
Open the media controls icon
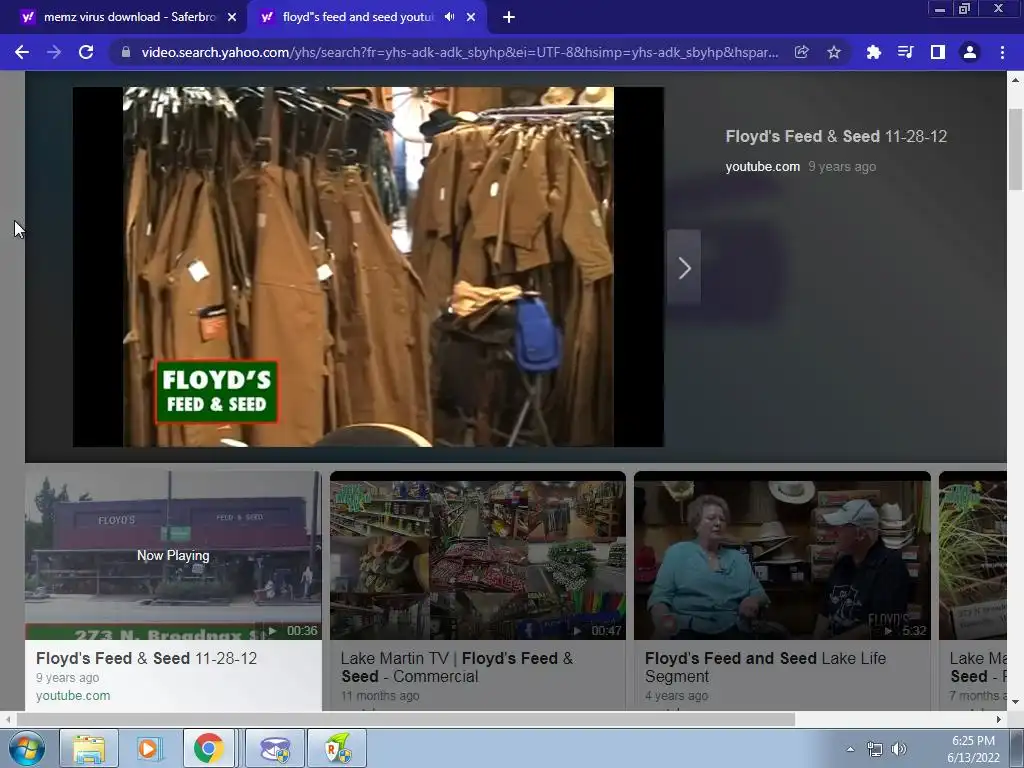[905, 52]
